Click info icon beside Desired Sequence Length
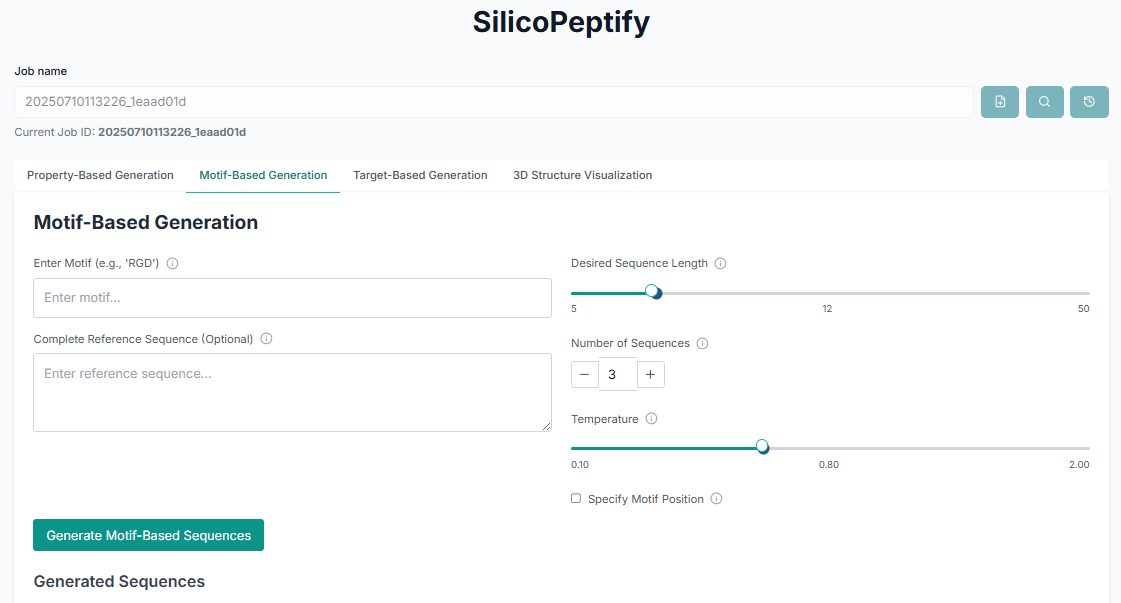The image size is (1121, 603). [x=721, y=264]
